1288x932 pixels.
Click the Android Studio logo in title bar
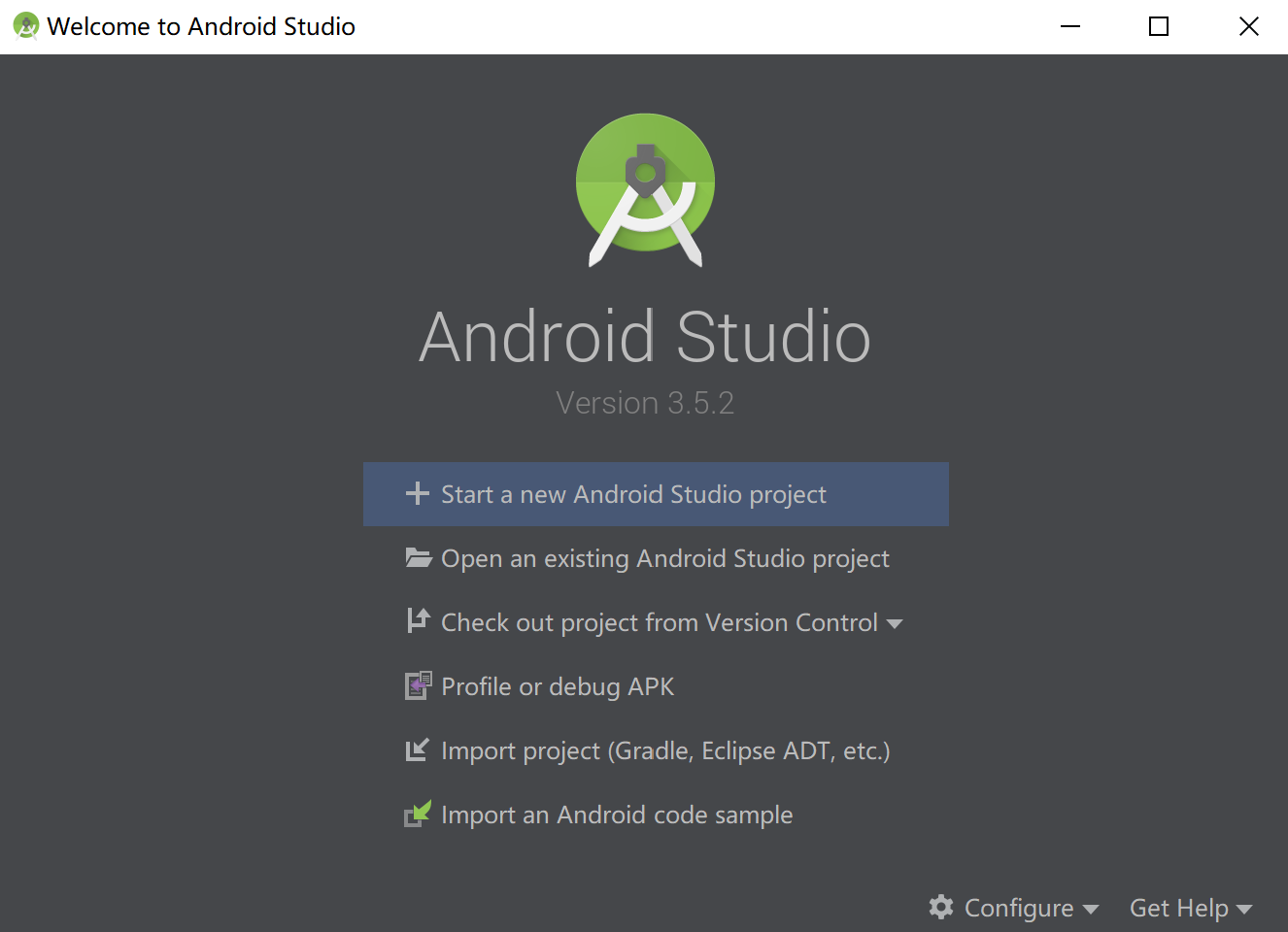(x=26, y=25)
